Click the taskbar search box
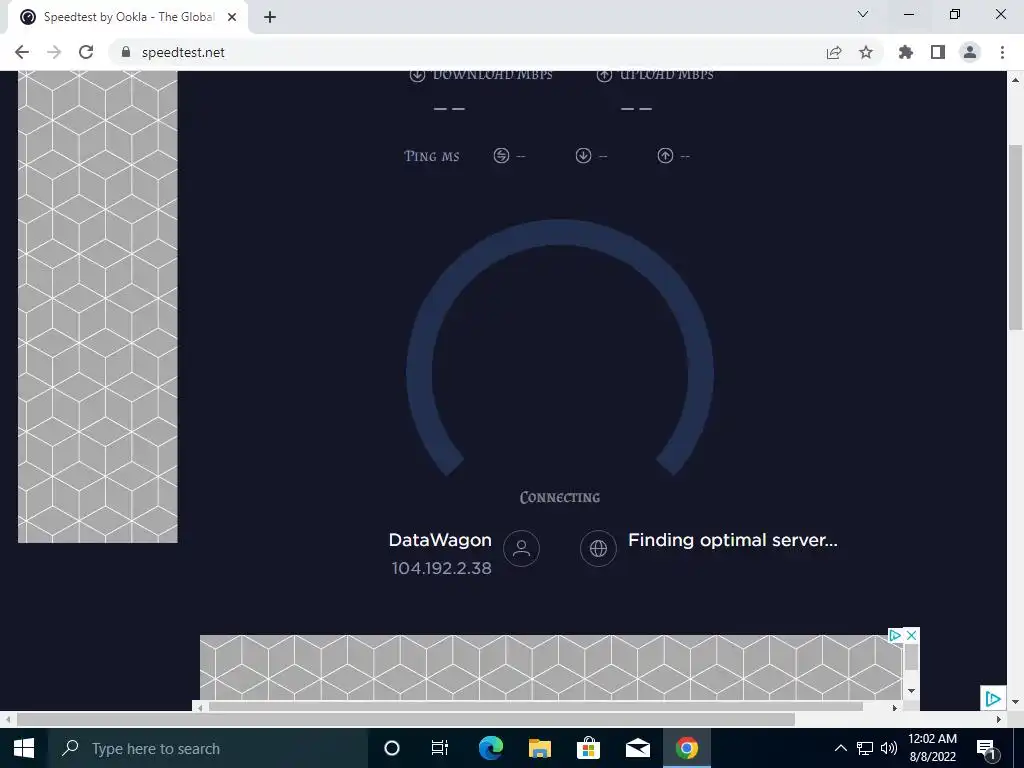The height and width of the screenshot is (768, 1024). click(208, 748)
